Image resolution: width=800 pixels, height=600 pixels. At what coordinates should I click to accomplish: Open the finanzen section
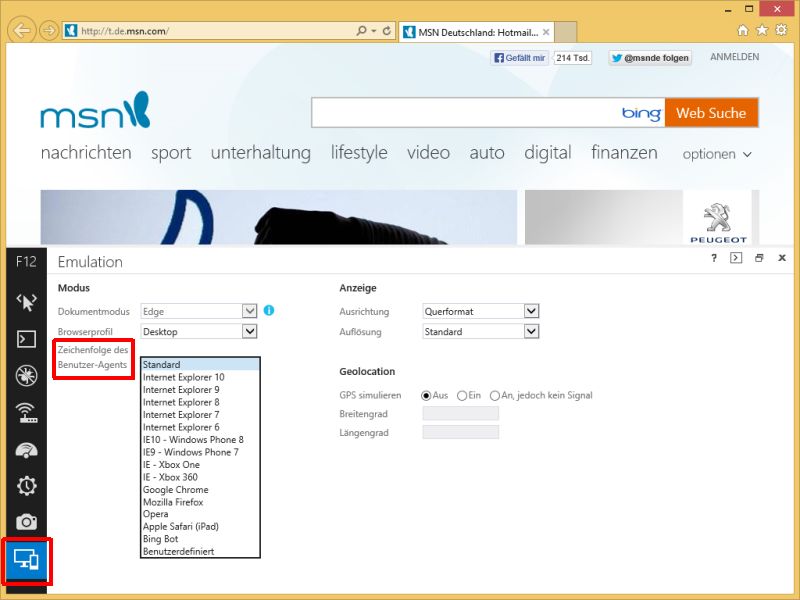click(624, 153)
